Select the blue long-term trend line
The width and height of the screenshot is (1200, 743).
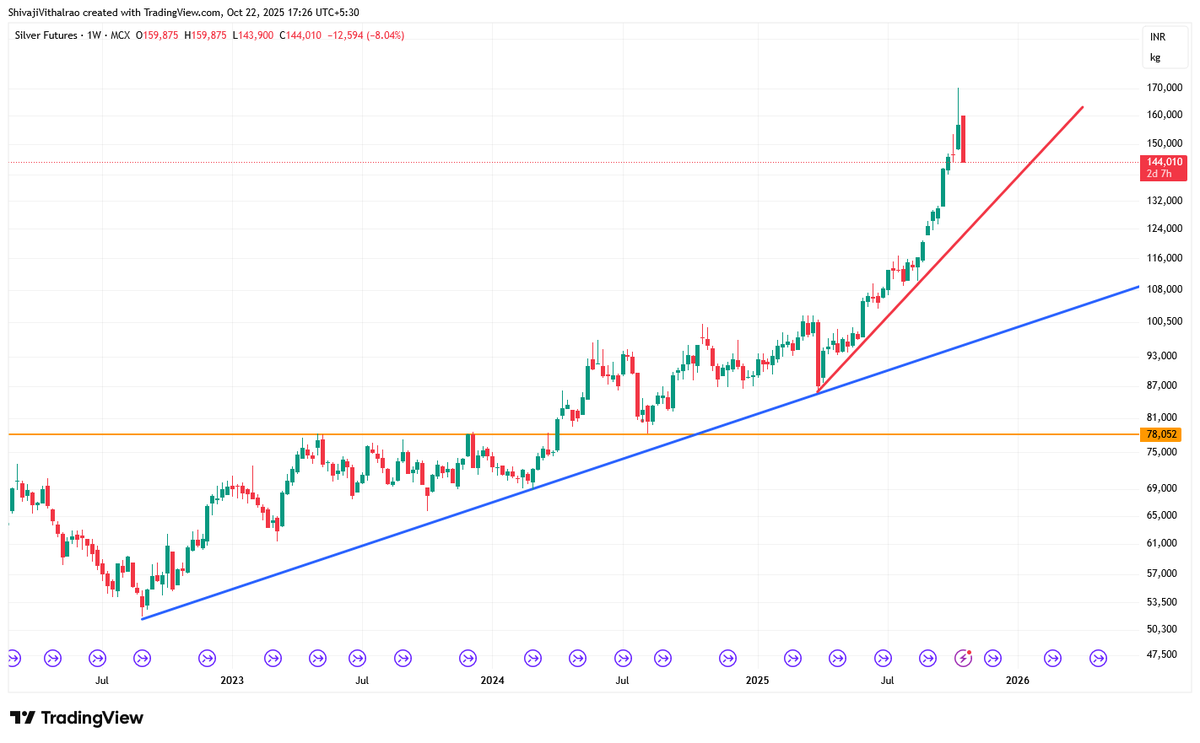click(x=640, y=452)
